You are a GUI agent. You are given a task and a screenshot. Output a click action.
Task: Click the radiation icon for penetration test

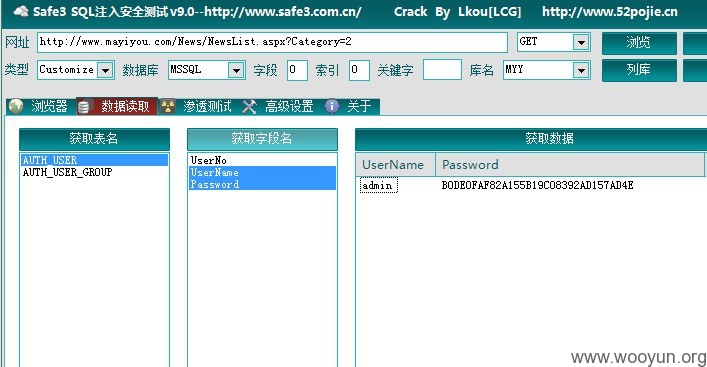(x=168, y=106)
